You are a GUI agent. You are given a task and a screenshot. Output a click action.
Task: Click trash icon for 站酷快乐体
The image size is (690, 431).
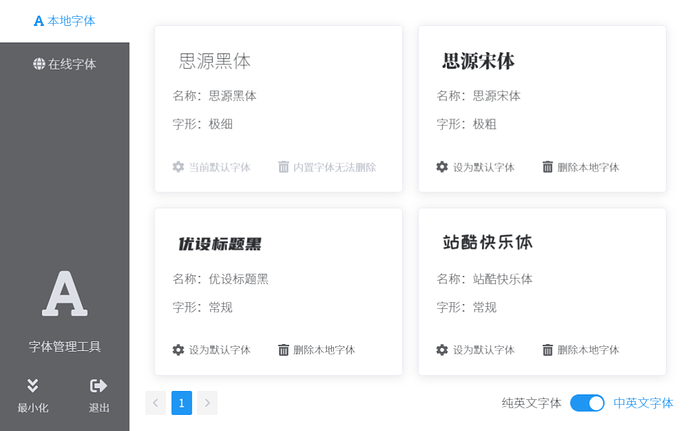click(x=547, y=350)
